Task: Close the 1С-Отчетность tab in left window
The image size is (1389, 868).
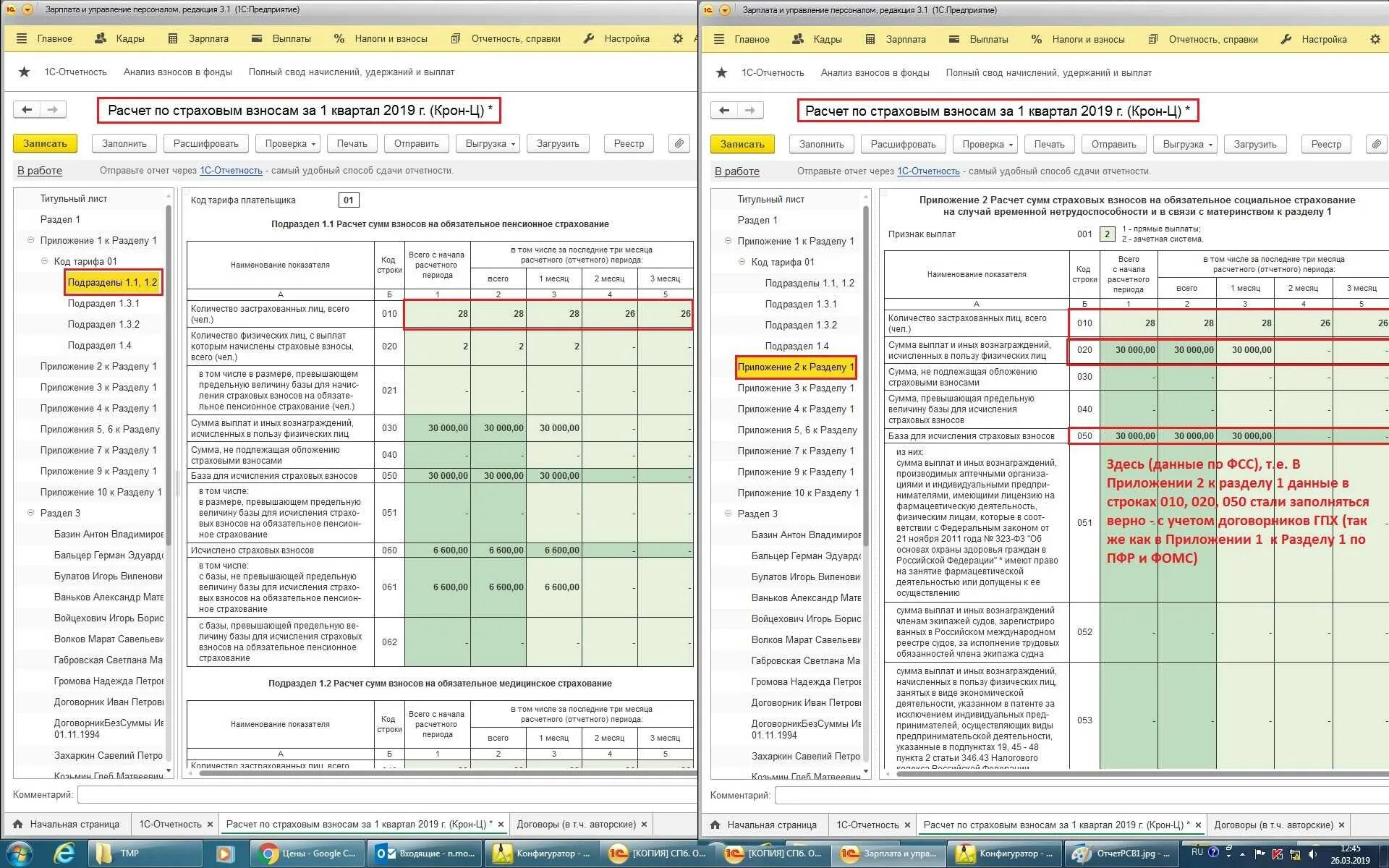Action: coord(210,824)
